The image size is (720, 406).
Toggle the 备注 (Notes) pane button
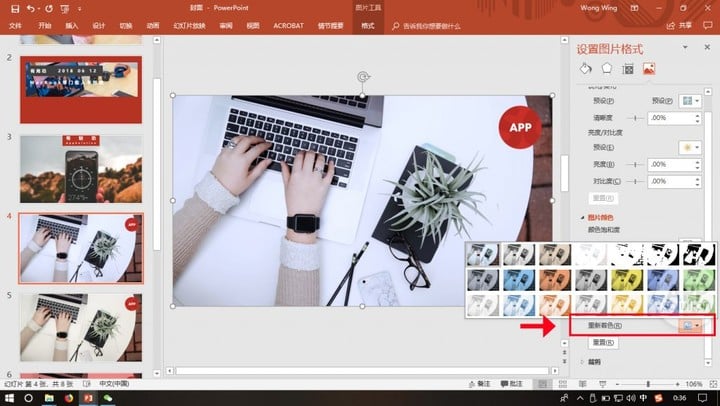click(479, 384)
